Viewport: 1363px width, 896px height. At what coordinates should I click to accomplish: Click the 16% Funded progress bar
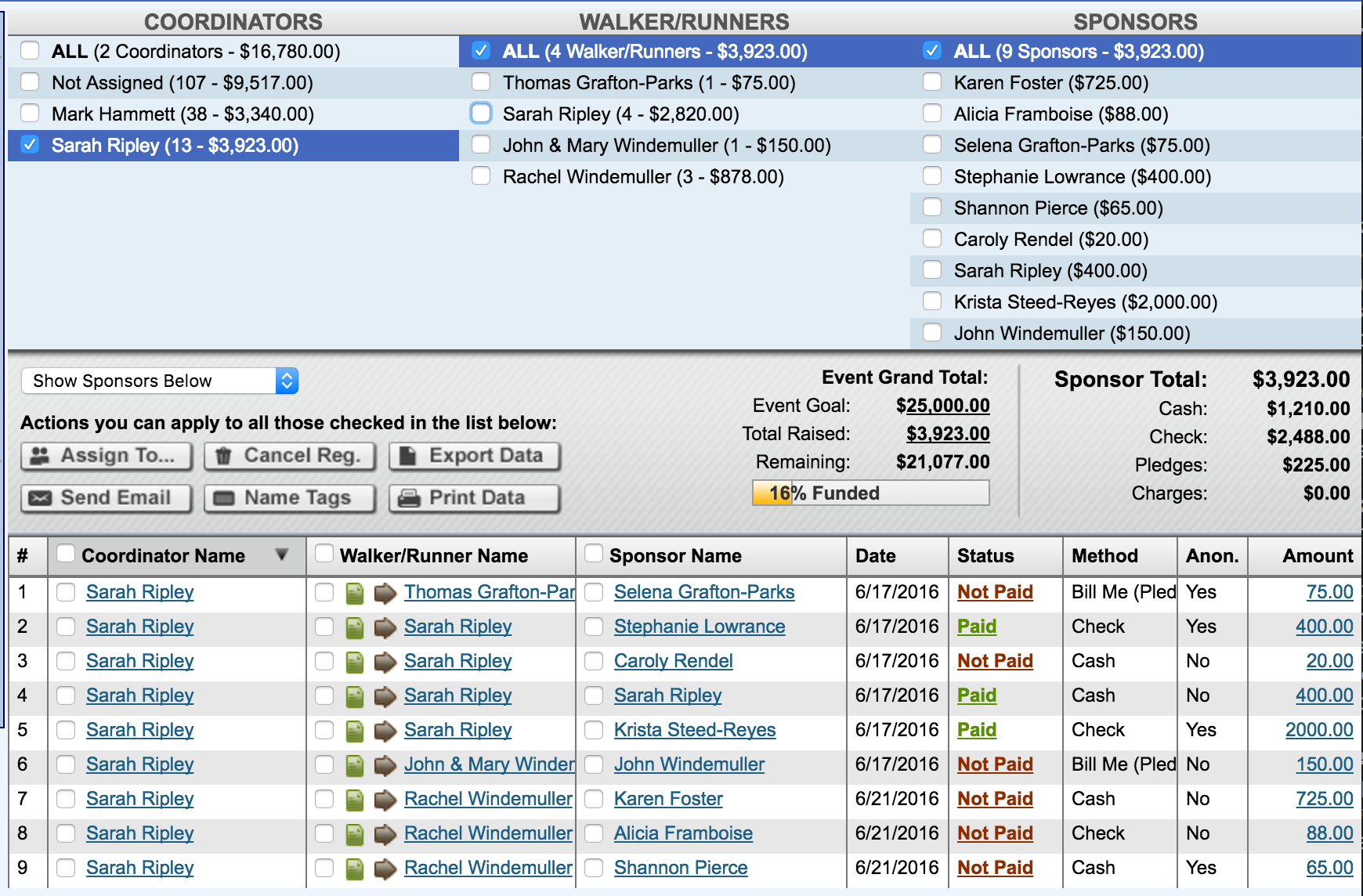[x=870, y=493]
